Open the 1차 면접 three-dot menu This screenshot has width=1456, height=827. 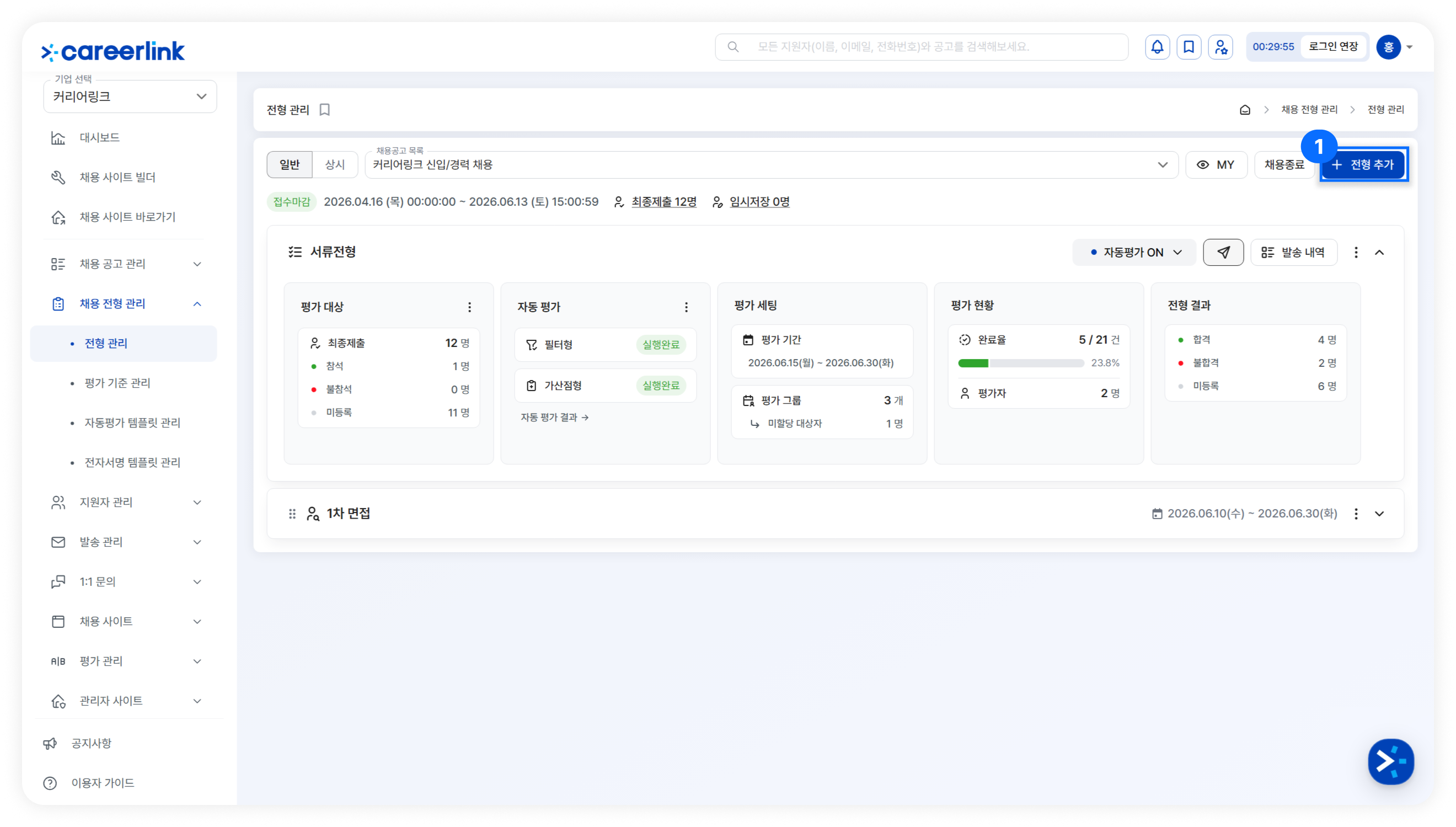(1356, 514)
